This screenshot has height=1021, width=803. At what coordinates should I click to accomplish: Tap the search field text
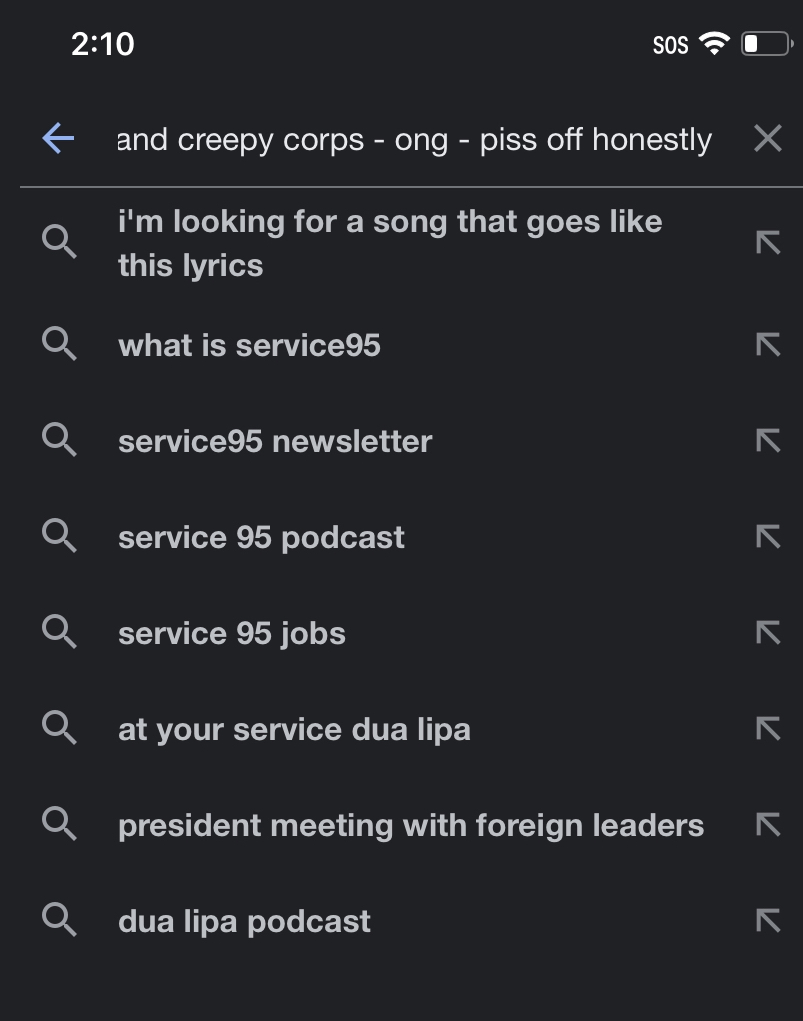click(414, 140)
